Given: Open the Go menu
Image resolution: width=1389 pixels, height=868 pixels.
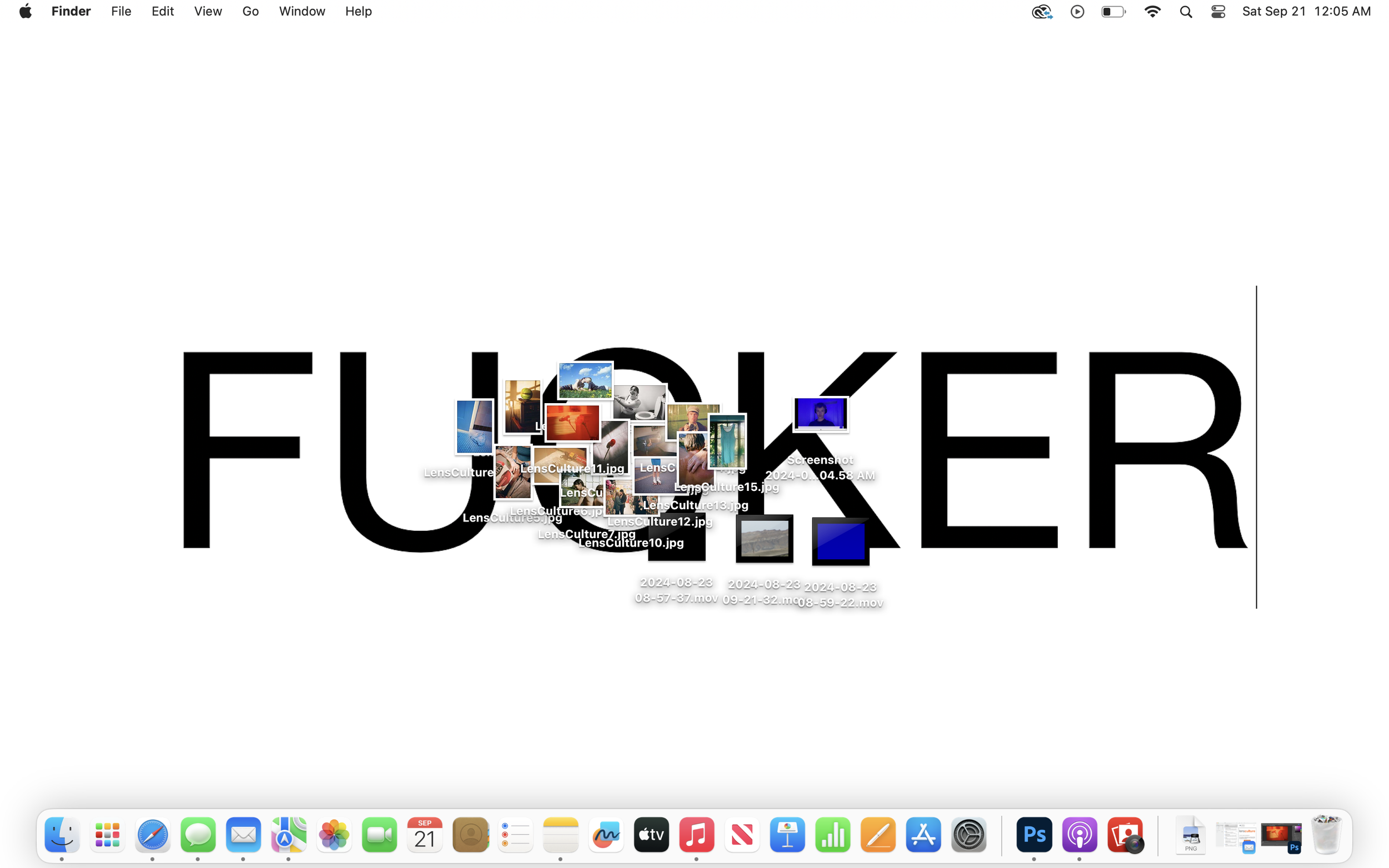Looking at the screenshot, I should pos(250,12).
